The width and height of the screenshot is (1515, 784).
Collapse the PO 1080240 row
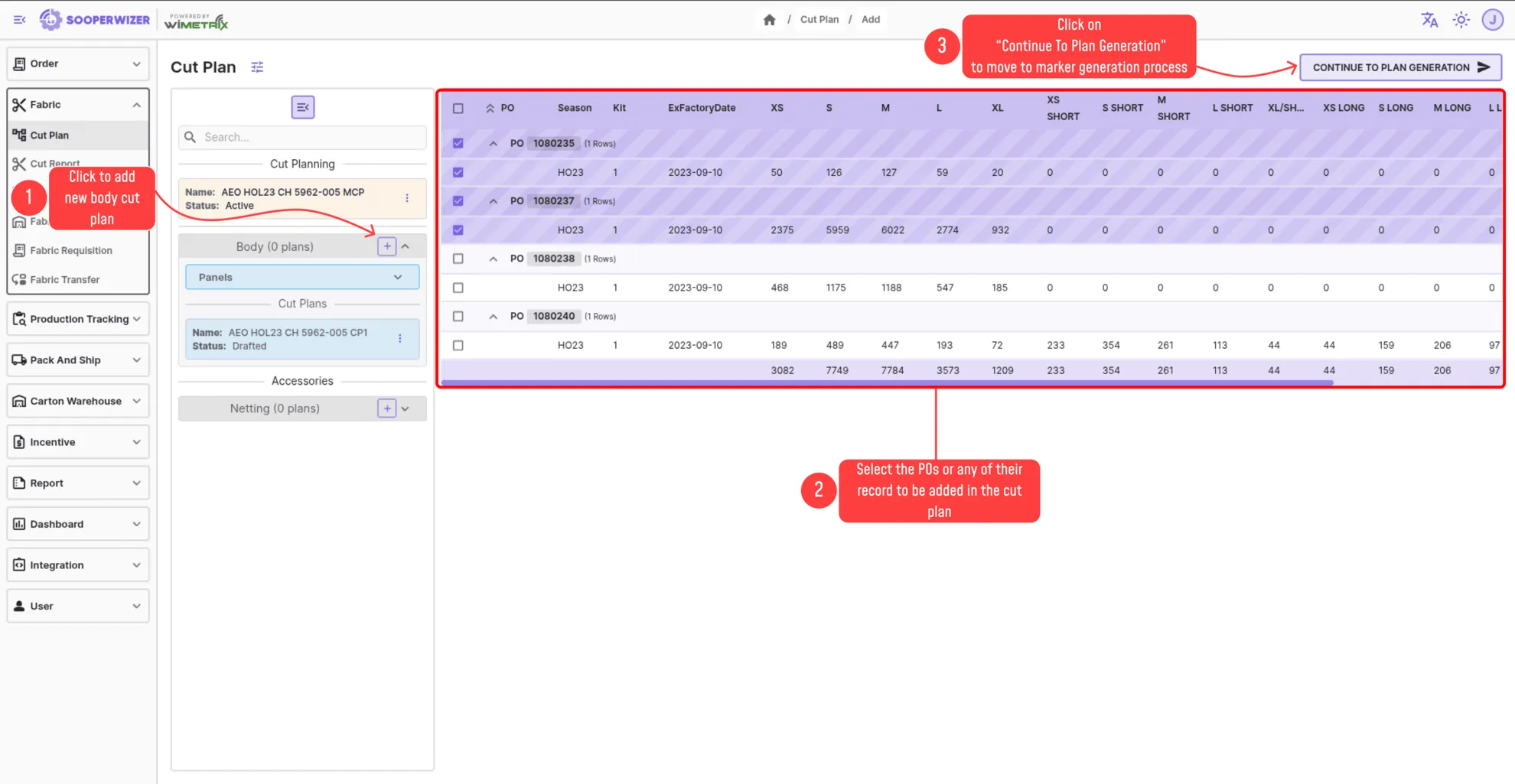494,316
